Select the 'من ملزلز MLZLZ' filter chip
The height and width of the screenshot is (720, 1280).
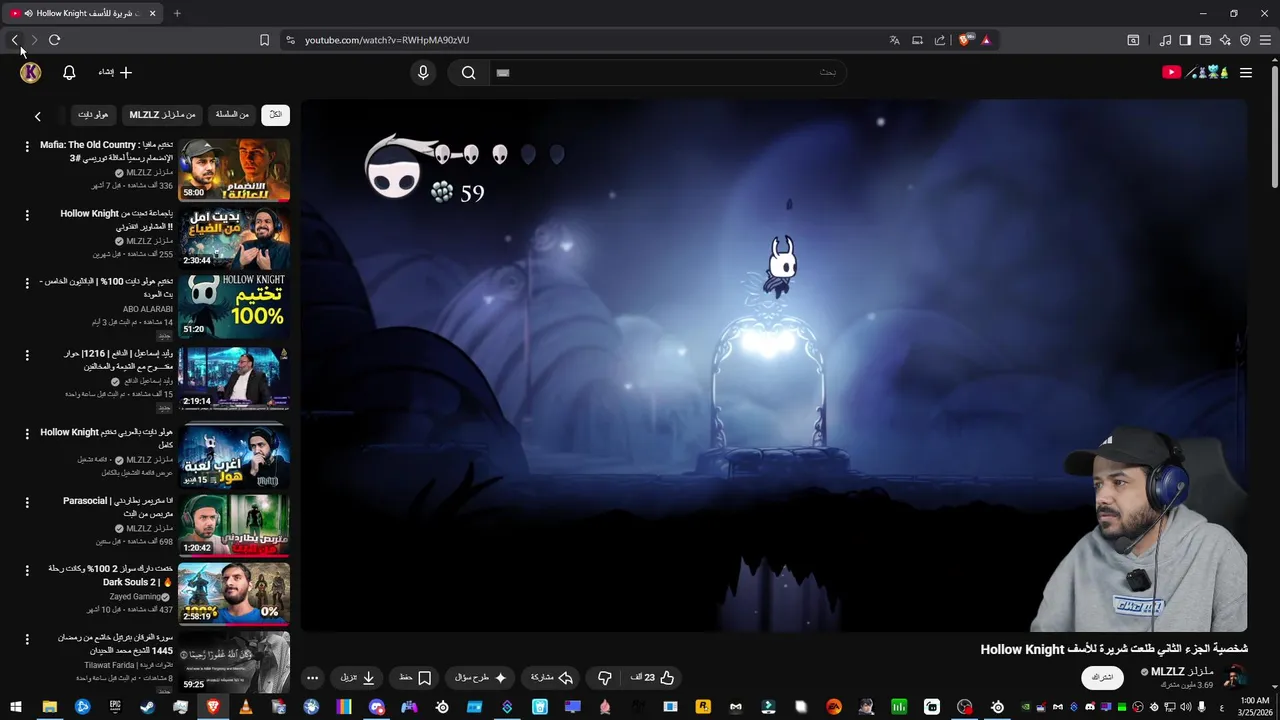click(162, 115)
